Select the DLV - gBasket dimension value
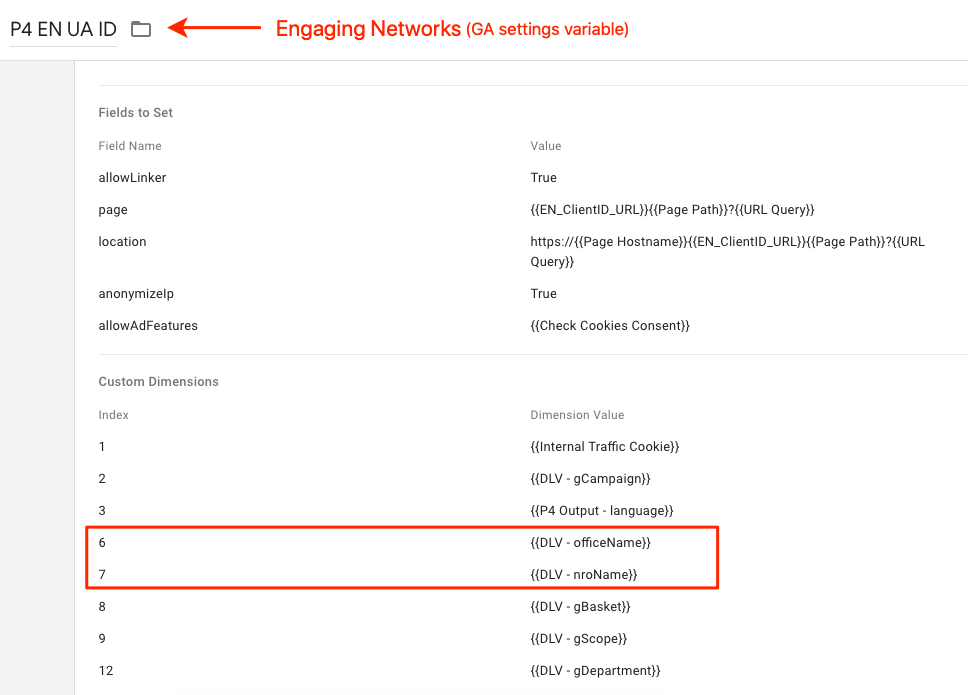Screen dimensions: 968x695 tap(580, 607)
